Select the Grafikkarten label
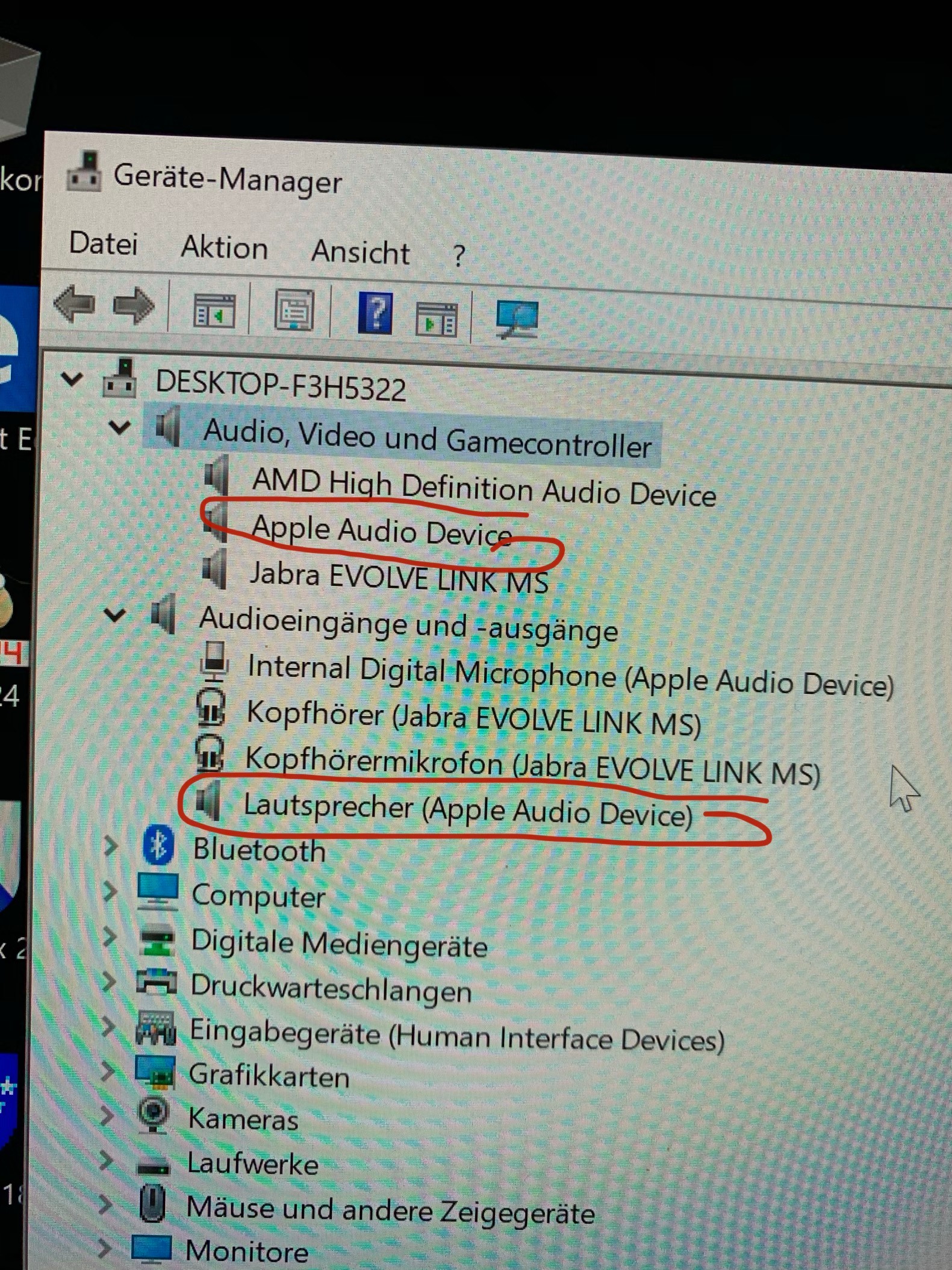 click(x=269, y=1075)
